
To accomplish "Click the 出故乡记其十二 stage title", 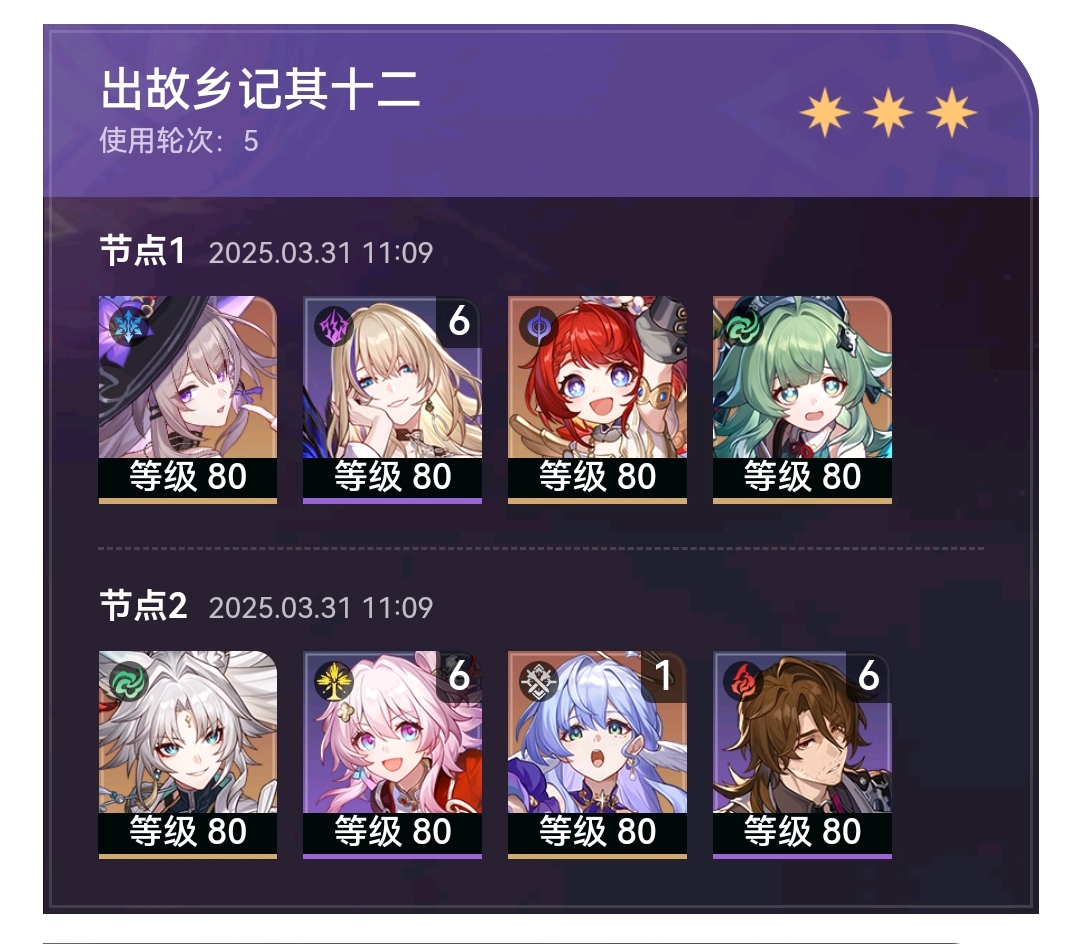I will click(260, 89).
